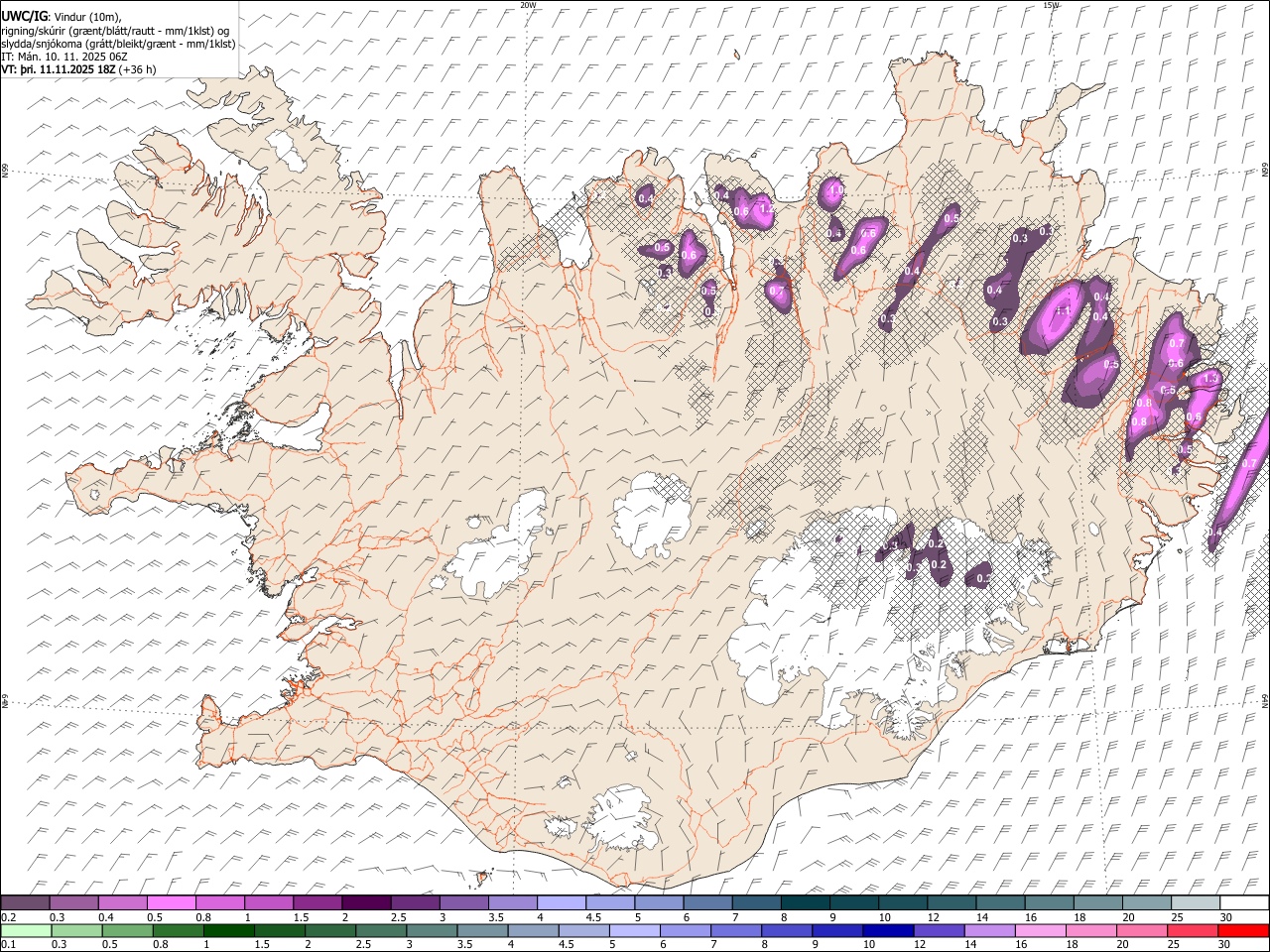Click the '15W' longitude label at top
This screenshot has height=952, width=1270.
tap(1052, 5)
